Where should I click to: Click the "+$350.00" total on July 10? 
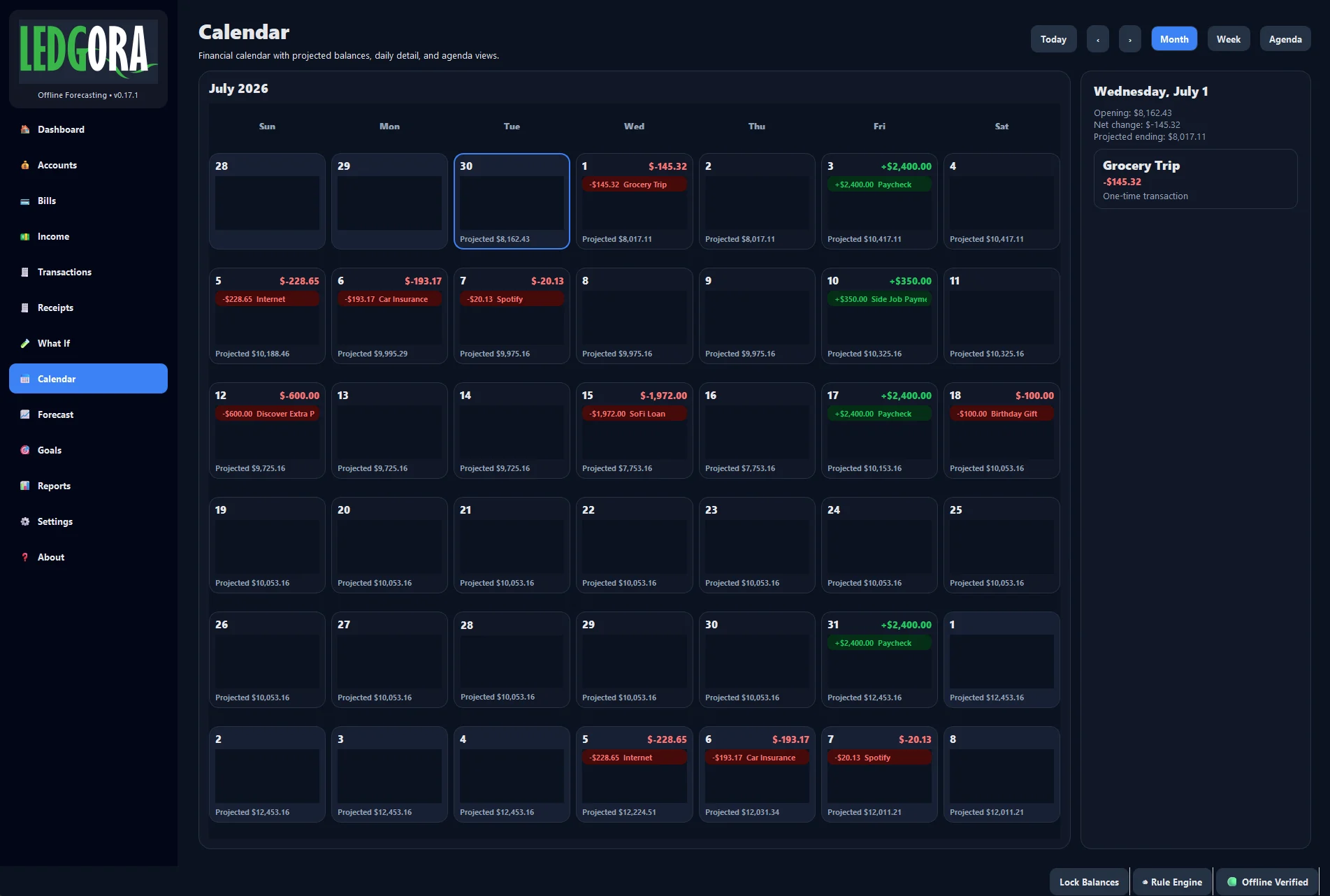[x=910, y=281]
